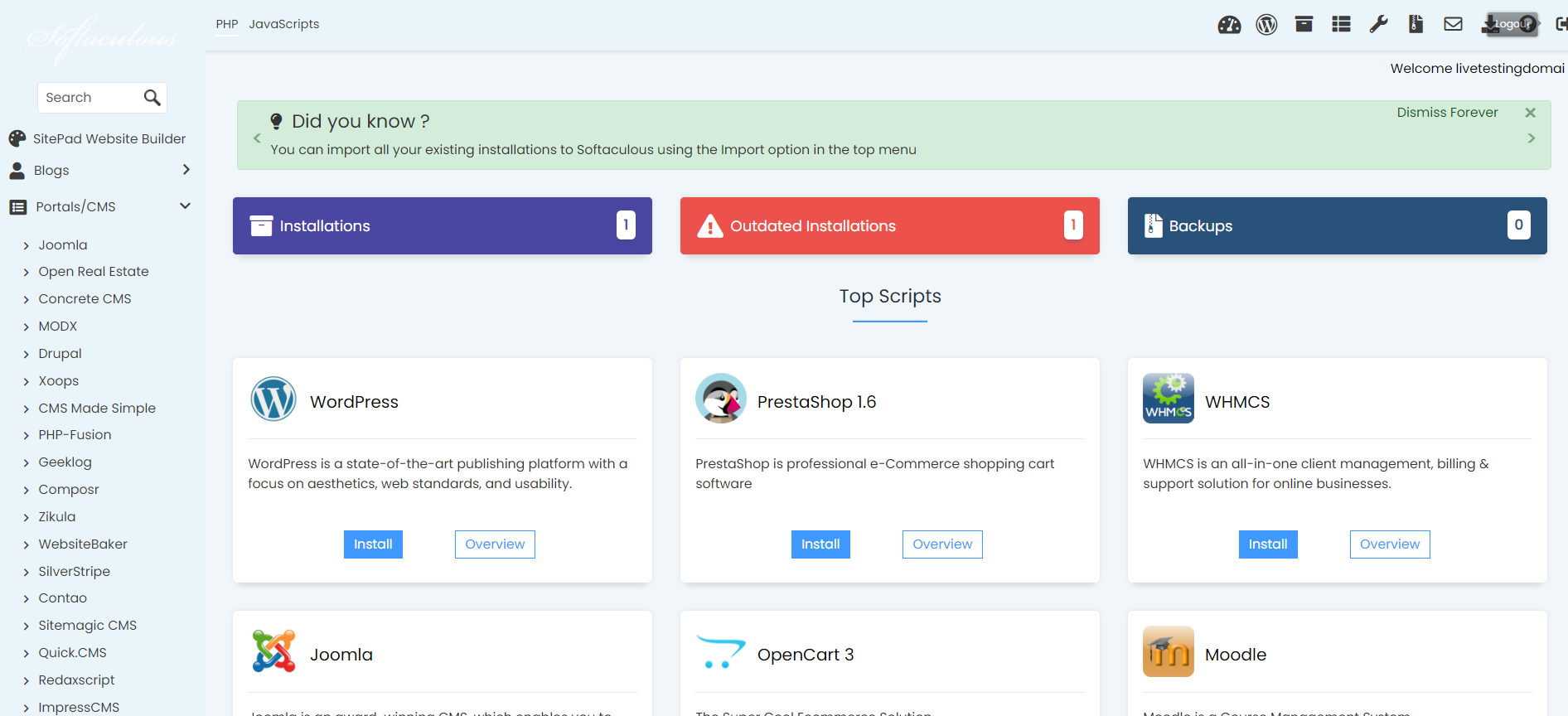Select Composr in sidebar
This screenshot has height=716, width=1568.
69,490
